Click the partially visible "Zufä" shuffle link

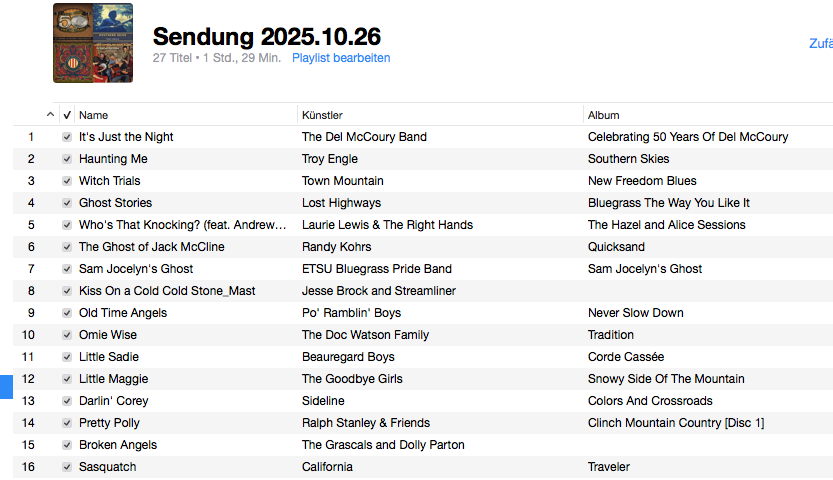point(820,43)
